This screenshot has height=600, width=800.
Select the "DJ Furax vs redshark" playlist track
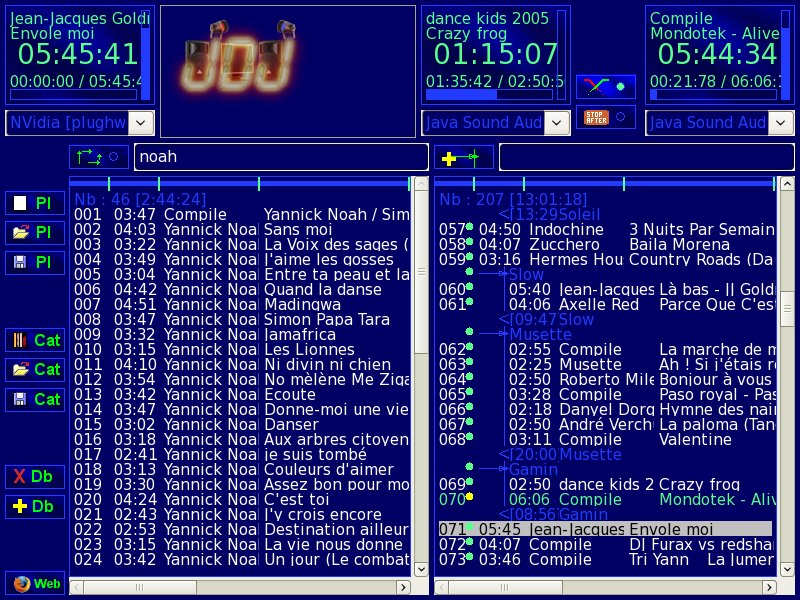[607, 544]
